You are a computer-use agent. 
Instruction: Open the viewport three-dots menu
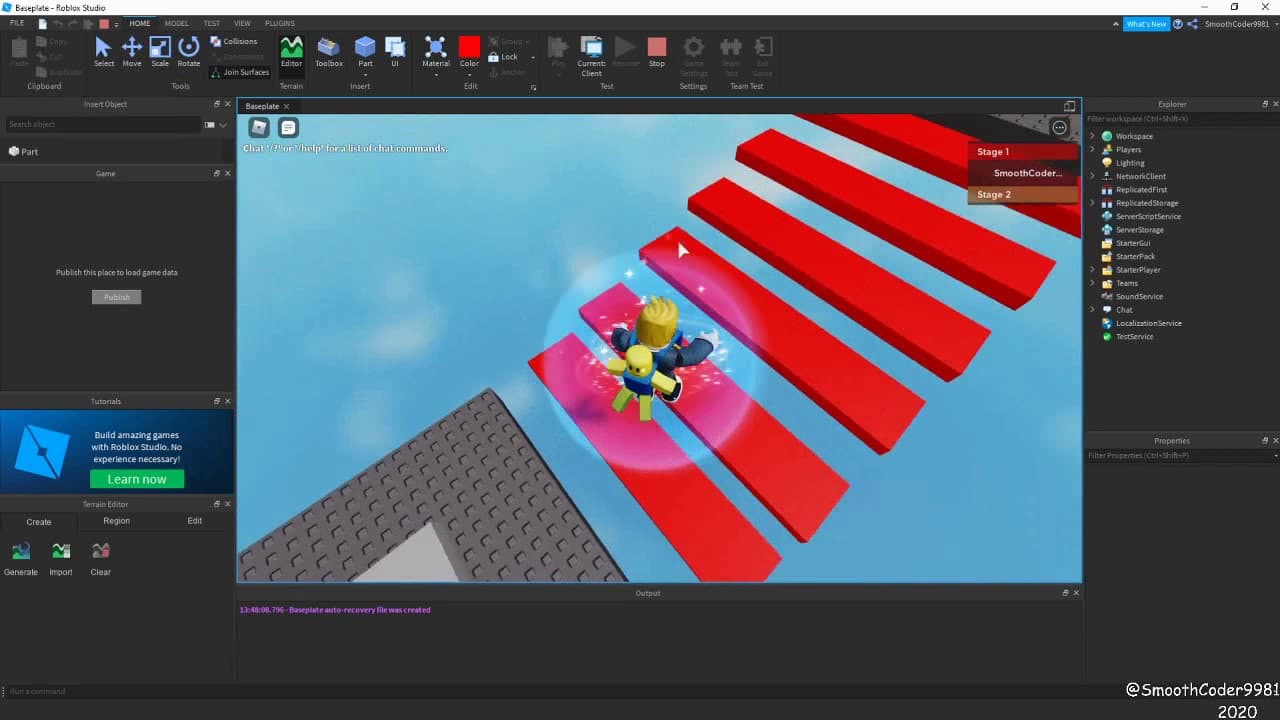coord(1059,127)
